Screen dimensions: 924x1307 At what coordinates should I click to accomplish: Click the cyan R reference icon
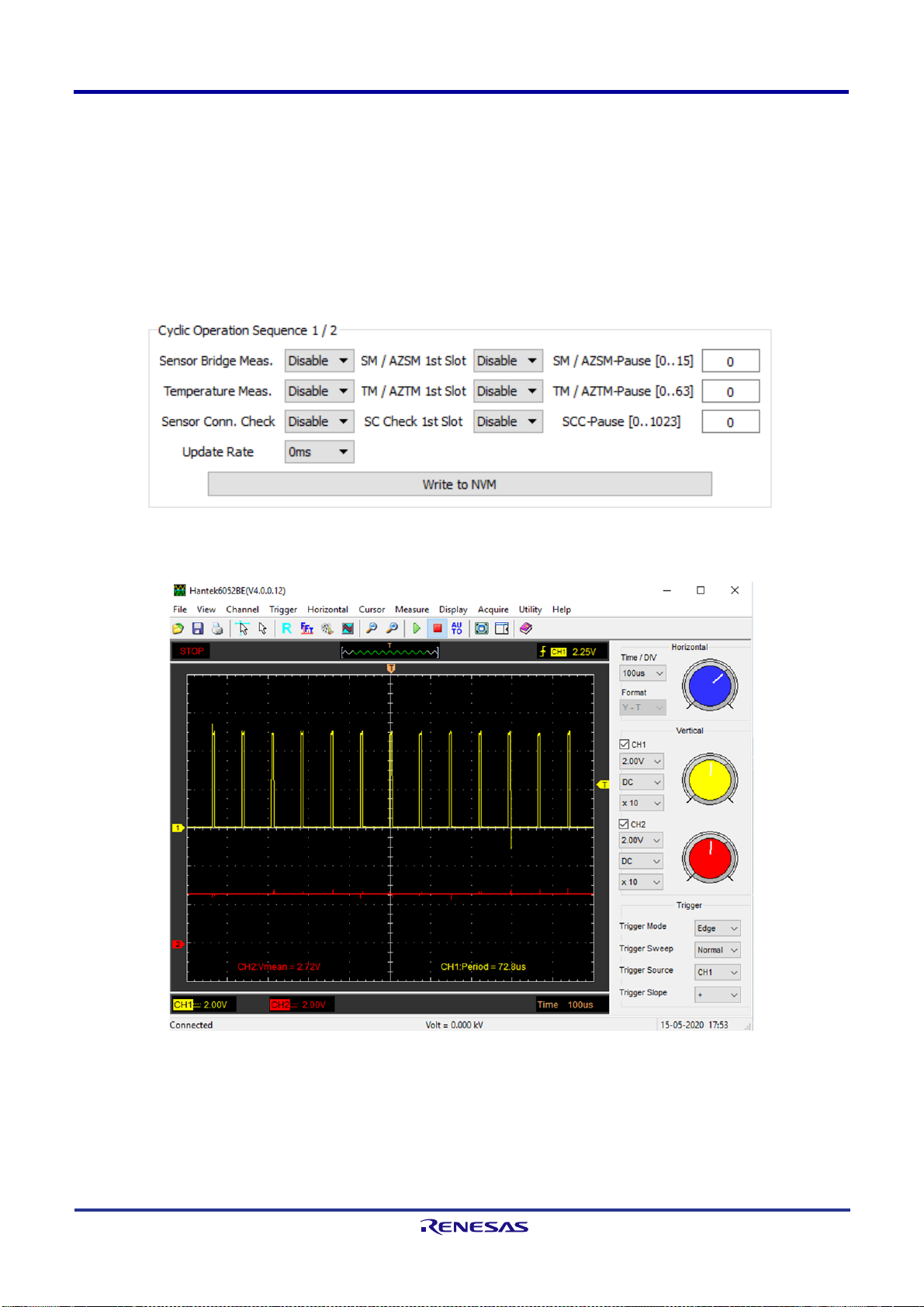(286, 628)
